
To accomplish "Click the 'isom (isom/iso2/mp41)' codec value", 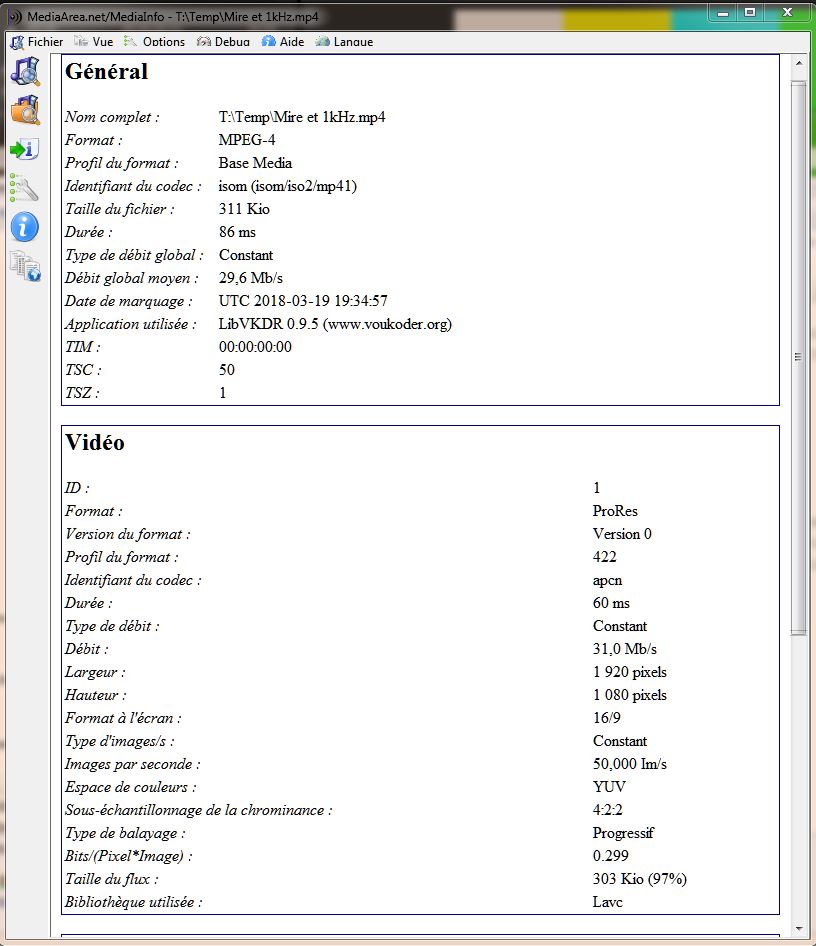I will [x=288, y=186].
